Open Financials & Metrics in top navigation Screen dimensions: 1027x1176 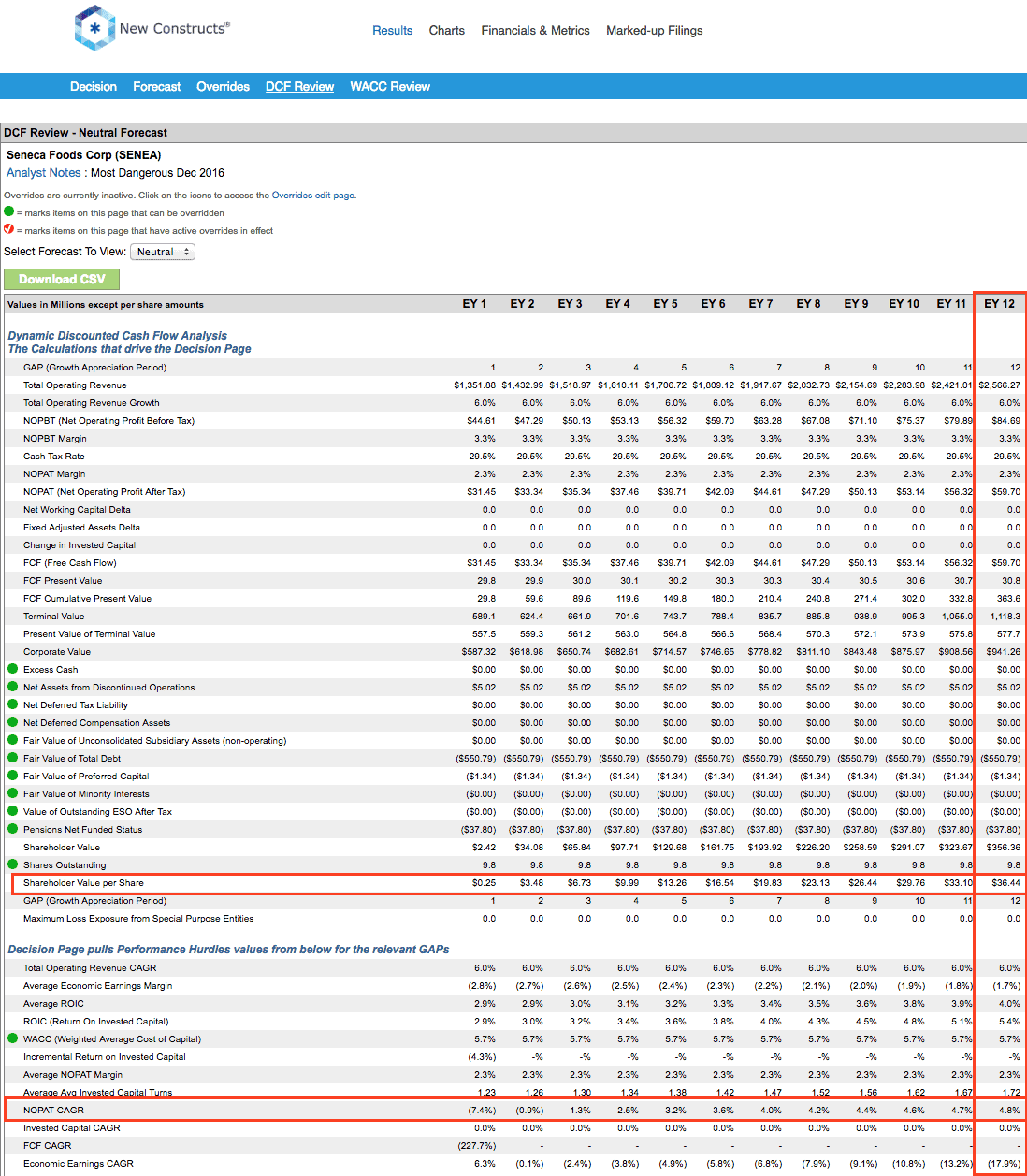coord(536,30)
